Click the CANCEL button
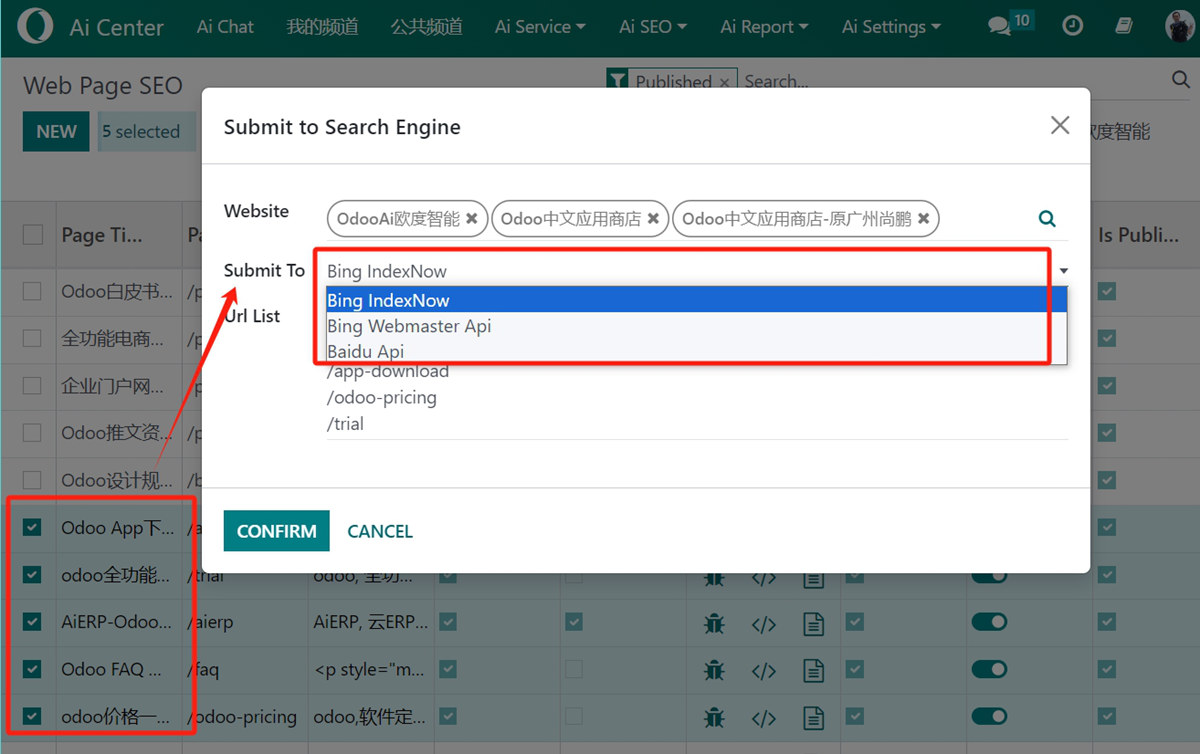 tap(380, 531)
